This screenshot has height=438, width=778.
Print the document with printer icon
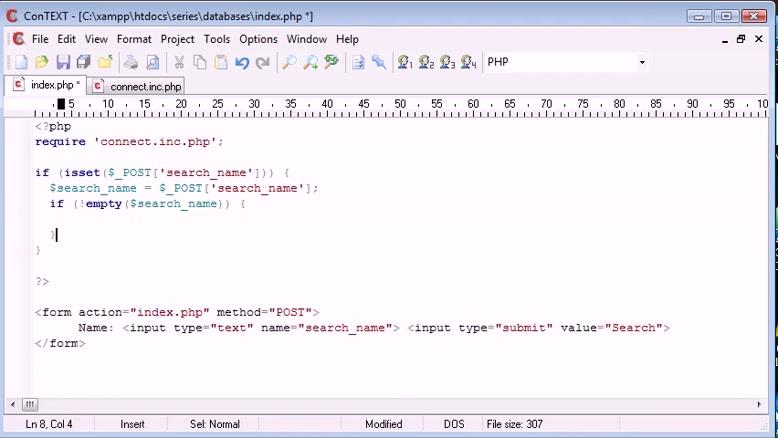[x=131, y=62]
